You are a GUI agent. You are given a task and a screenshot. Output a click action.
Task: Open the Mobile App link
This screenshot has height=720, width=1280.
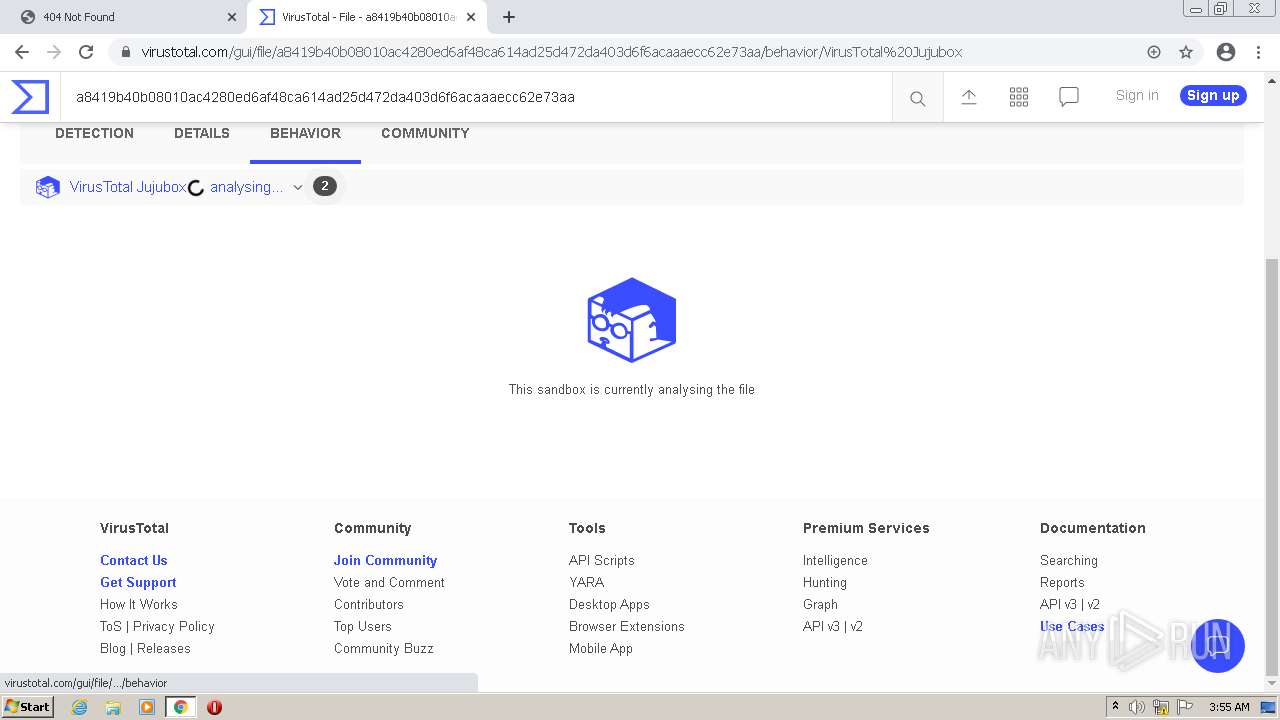pos(601,648)
